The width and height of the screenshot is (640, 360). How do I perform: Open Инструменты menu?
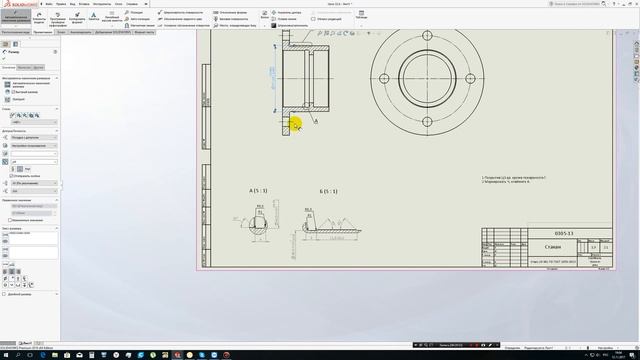tap(102, 4)
